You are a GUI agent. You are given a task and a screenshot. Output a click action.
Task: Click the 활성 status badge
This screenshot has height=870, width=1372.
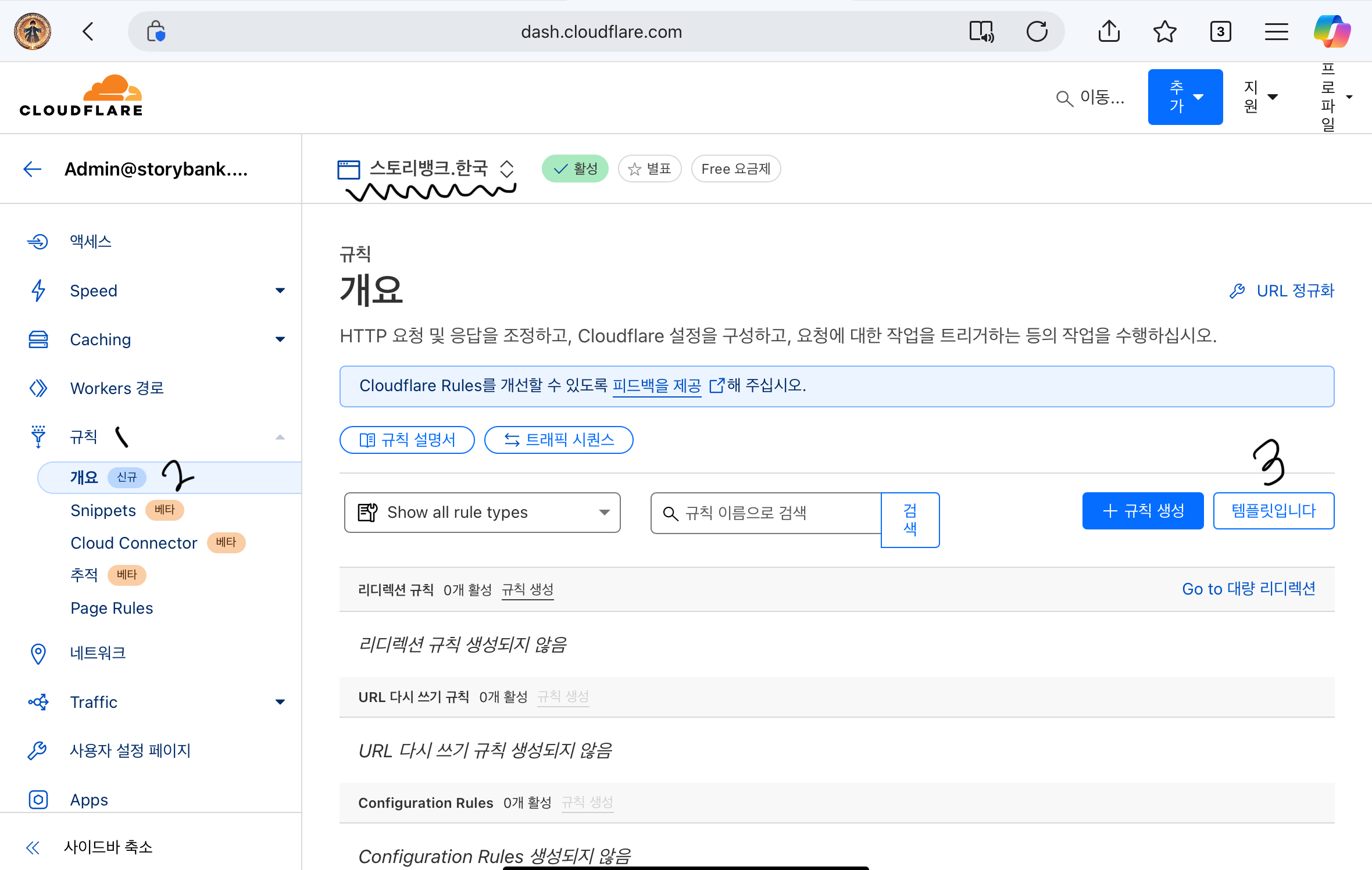click(575, 169)
